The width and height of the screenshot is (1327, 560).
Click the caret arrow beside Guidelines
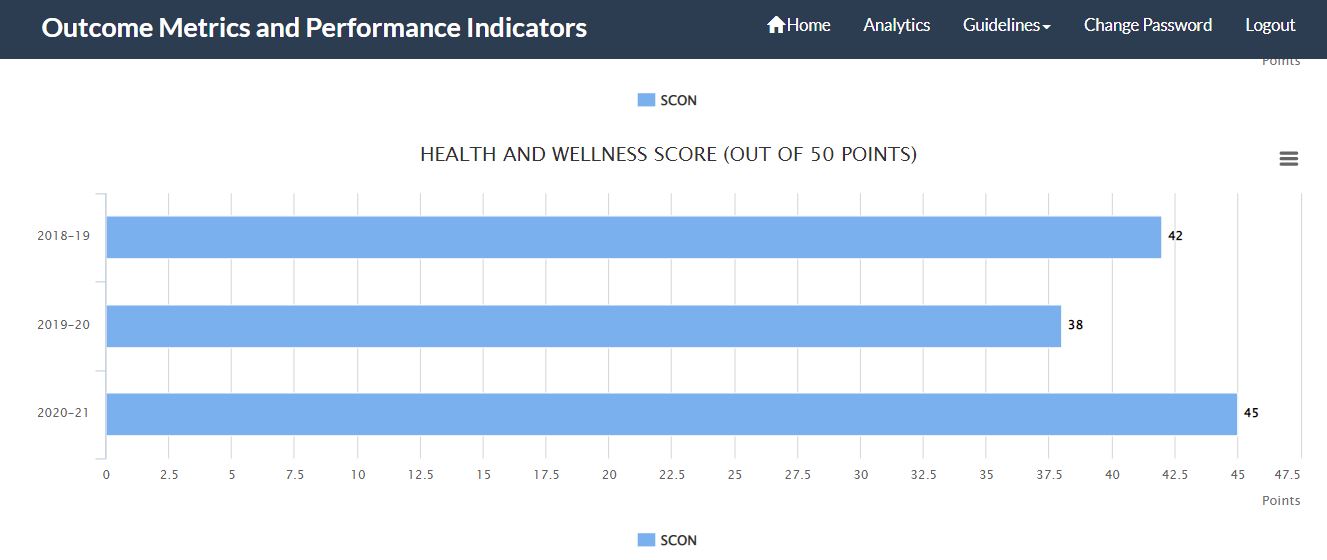pyautogui.click(x=1046, y=27)
